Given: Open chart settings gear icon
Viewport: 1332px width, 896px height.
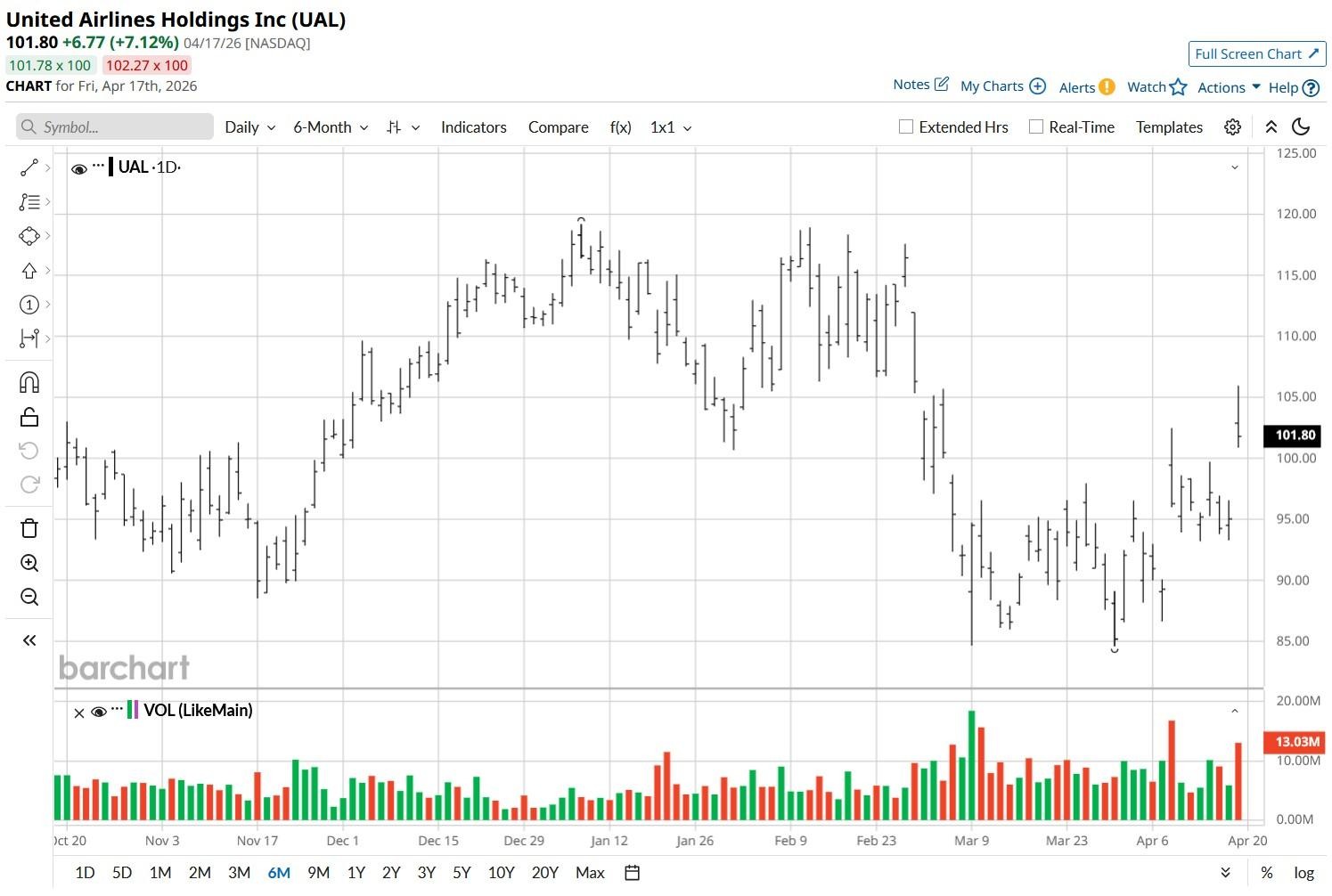Looking at the screenshot, I should click(x=1232, y=127).
